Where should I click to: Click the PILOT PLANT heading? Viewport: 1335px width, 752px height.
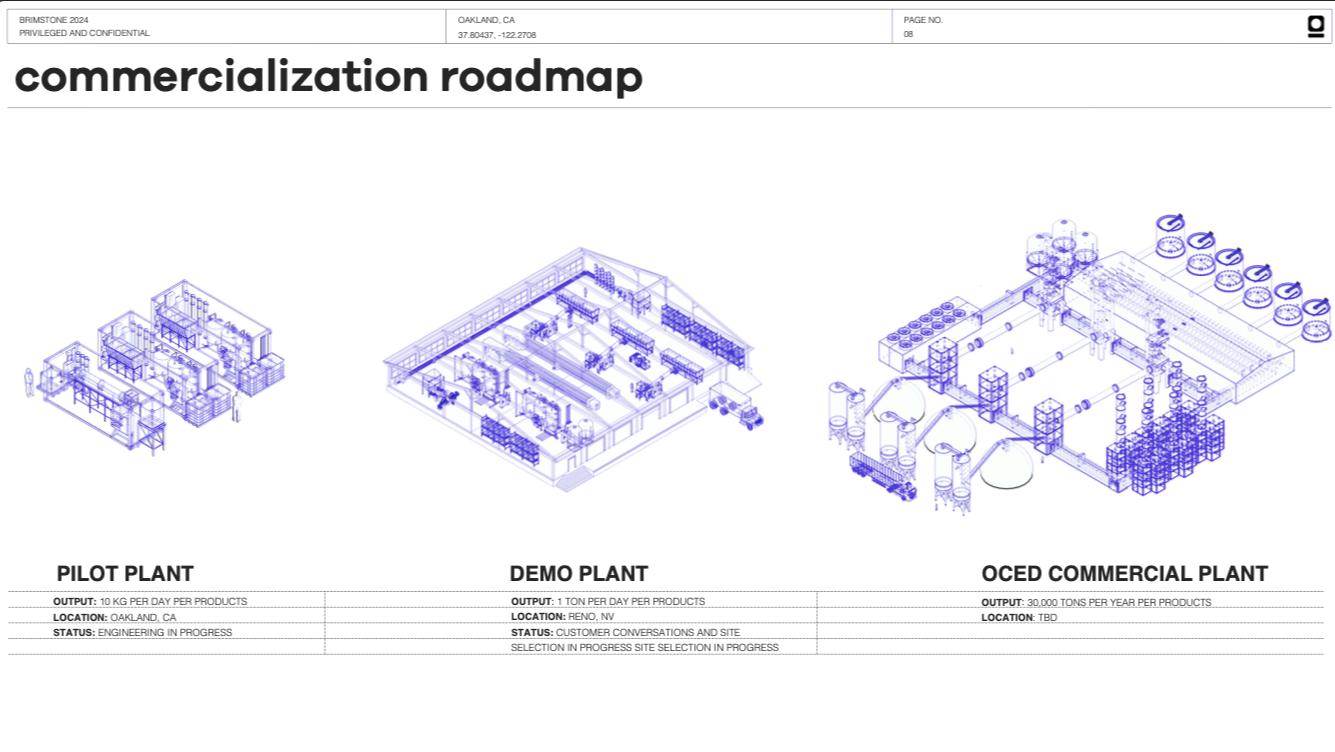pos(124,573)
